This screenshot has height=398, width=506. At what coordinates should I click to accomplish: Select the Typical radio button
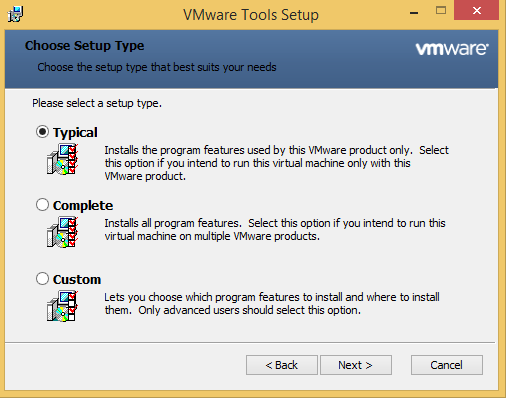tap(42, 132)
